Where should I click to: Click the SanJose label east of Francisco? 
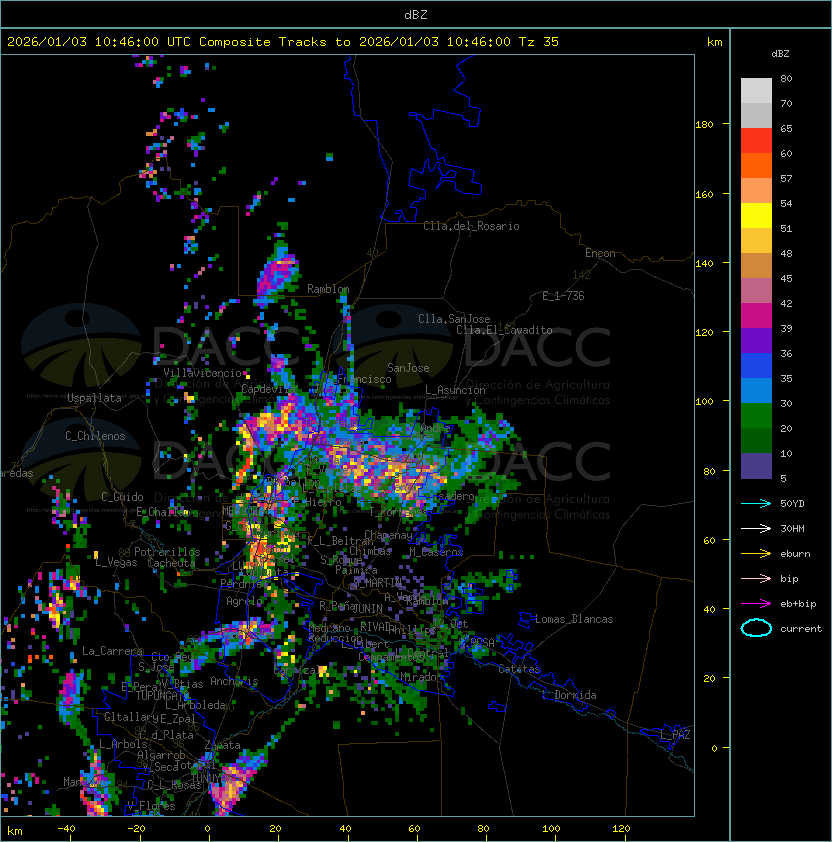(408, 368)
